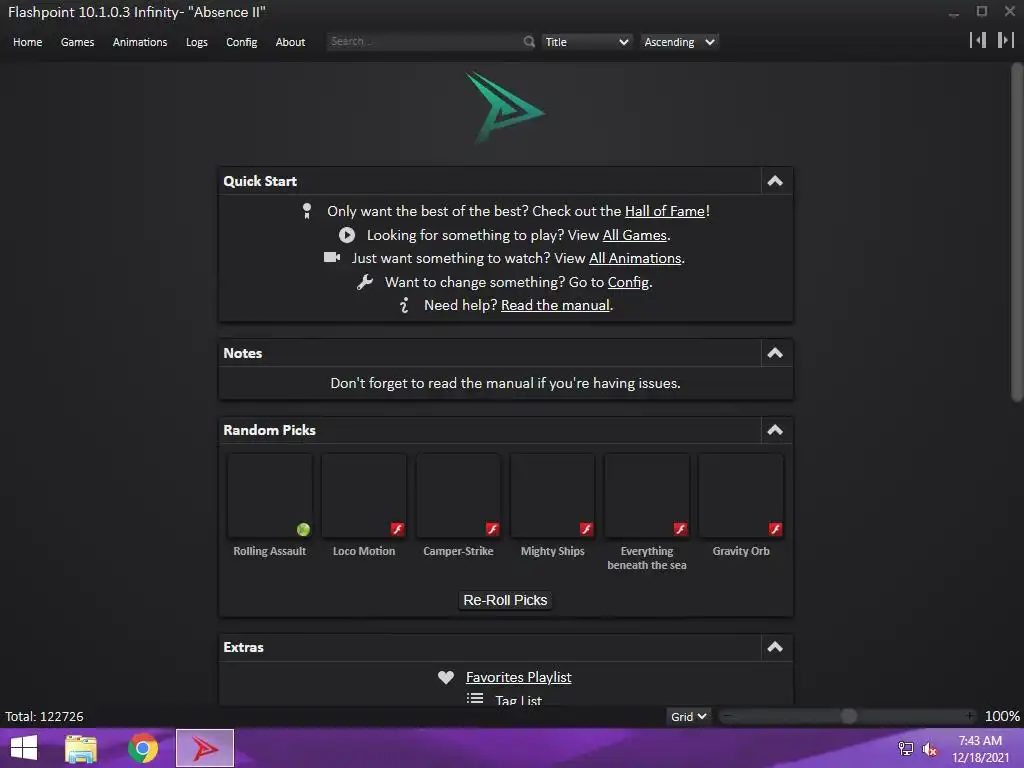
Task: Follow the All Games link
Action: click(634, 235)
